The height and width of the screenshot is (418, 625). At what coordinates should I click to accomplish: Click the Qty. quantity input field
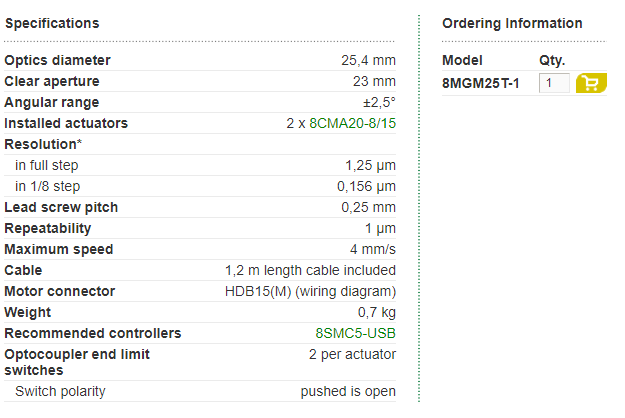[554, 83]
